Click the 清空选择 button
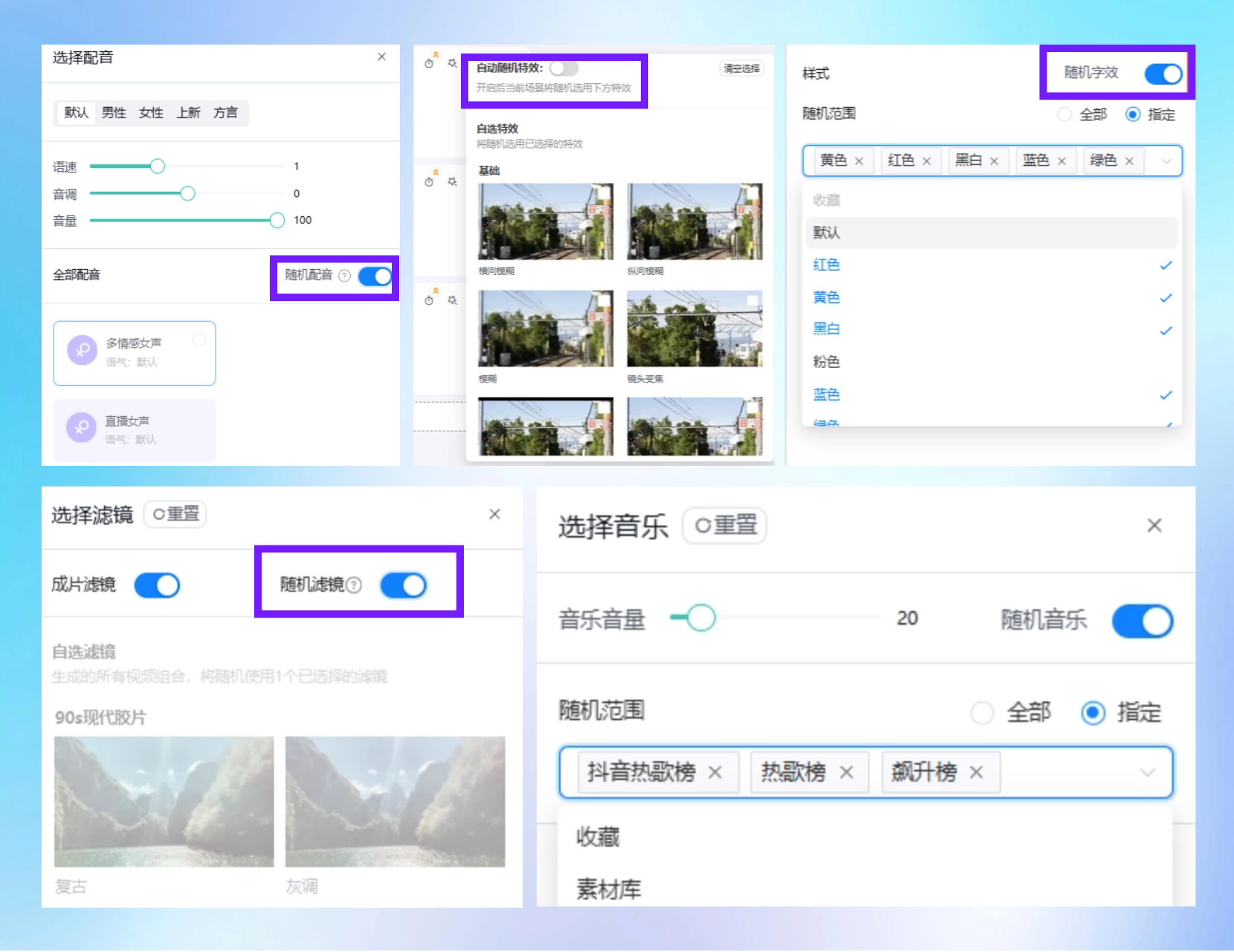 (x=740, y=67)
